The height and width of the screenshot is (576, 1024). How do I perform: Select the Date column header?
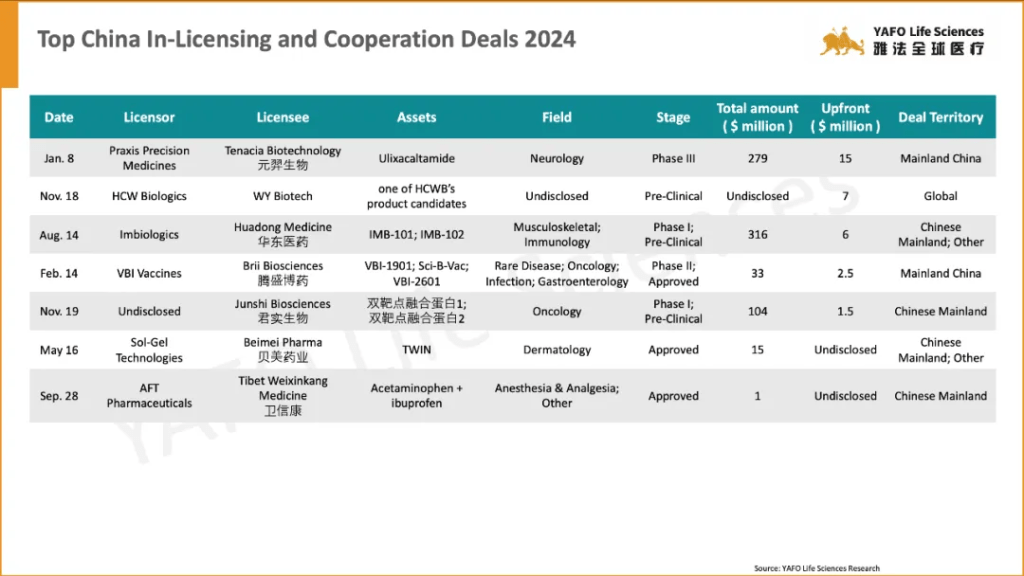[x=59, y=117]
